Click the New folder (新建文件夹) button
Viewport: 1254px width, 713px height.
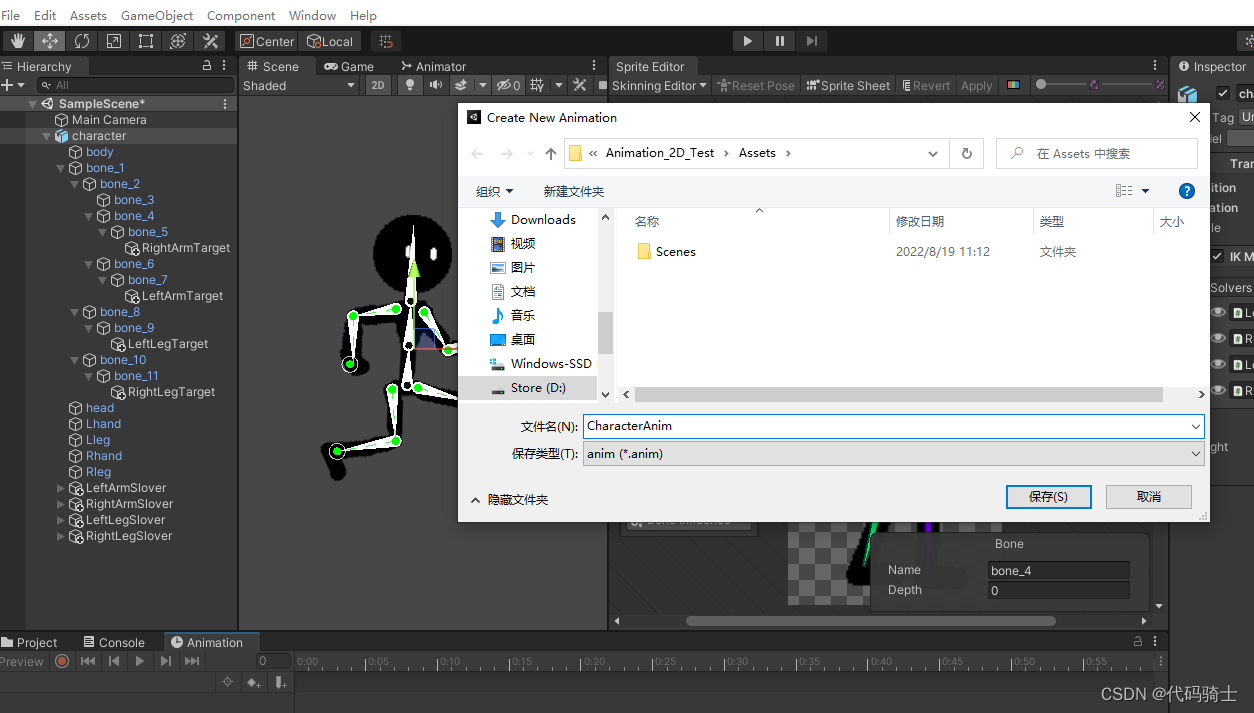tap(574, 191)
